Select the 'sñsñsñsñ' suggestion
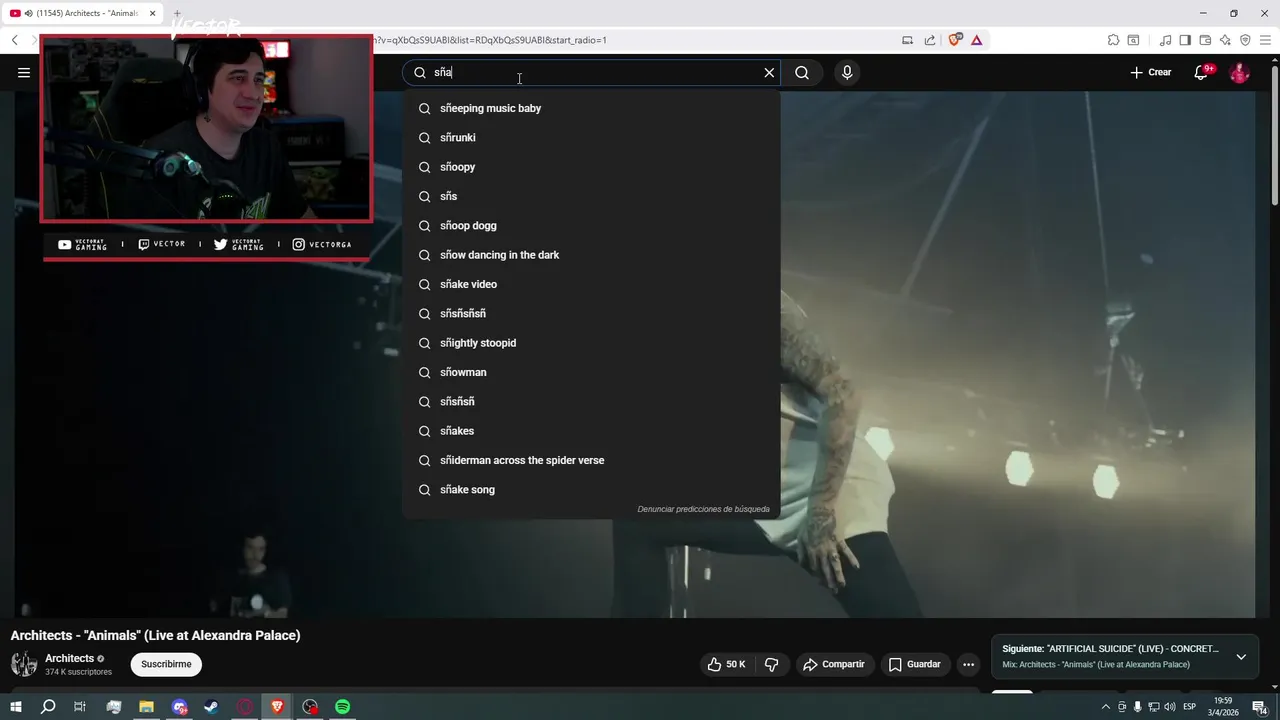Viewport: 1280px width, 720px height. pyautogui.click(x=591, y=313)
